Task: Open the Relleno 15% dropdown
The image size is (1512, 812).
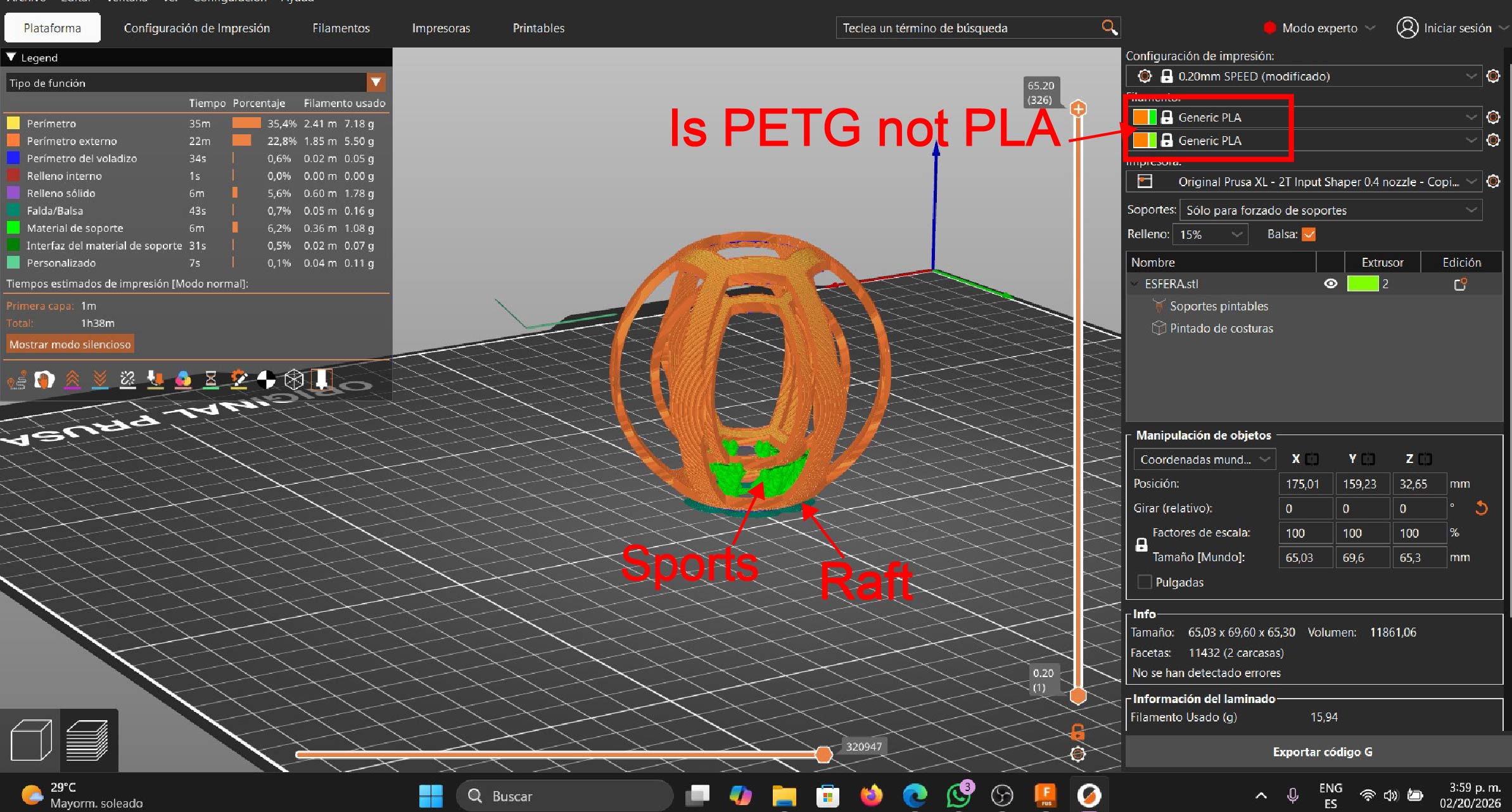Action: click(1210, 234)
